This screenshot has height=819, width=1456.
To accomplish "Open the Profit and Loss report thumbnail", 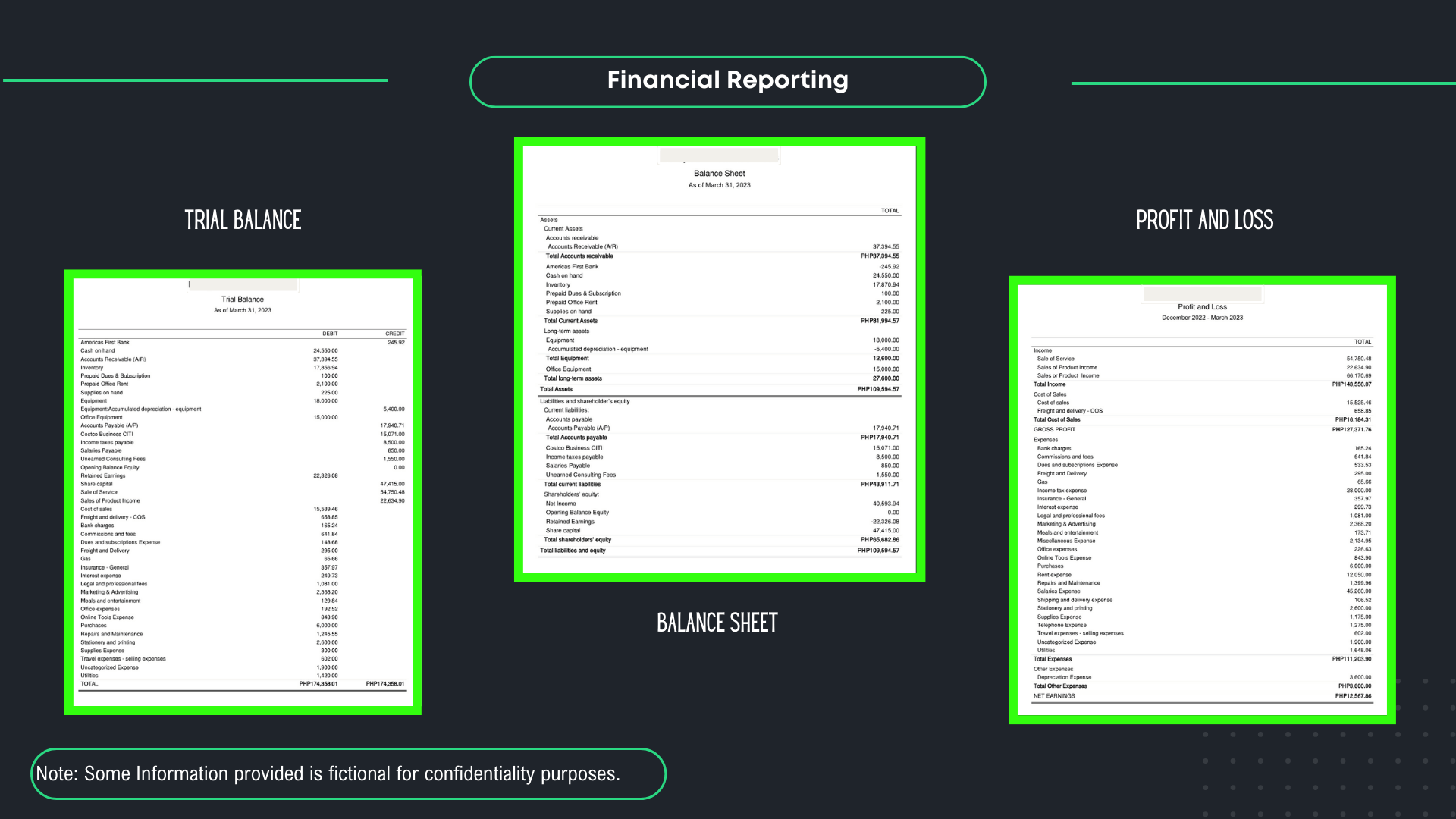I will tap(1202, 500).
